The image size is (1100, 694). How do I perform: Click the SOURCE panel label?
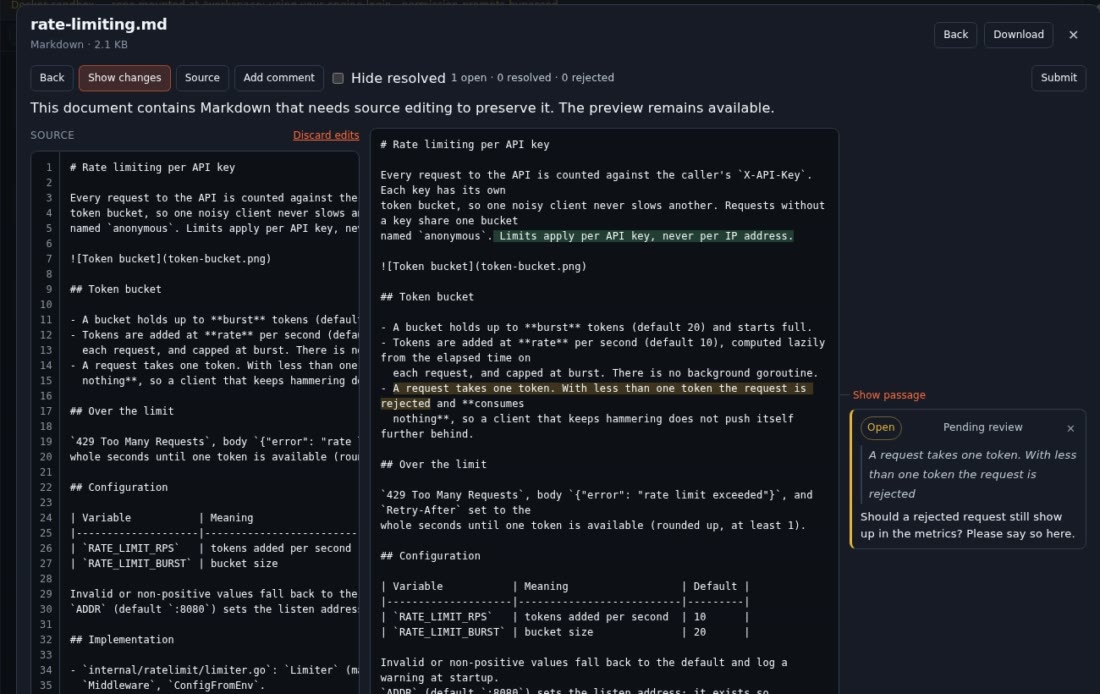[52, 135]
